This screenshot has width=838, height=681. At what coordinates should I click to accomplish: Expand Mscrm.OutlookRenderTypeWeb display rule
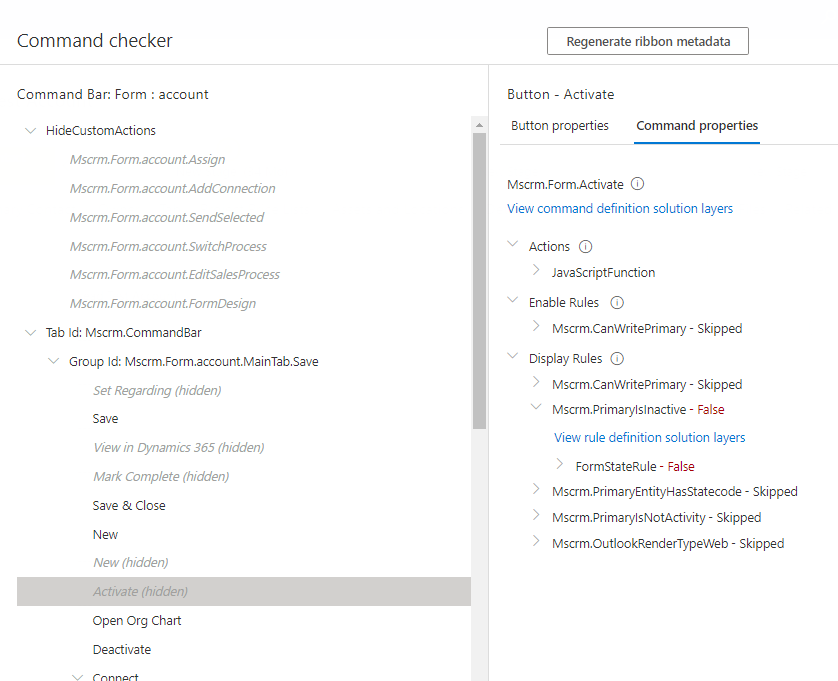pyautogui.click(x=536, y=541)
